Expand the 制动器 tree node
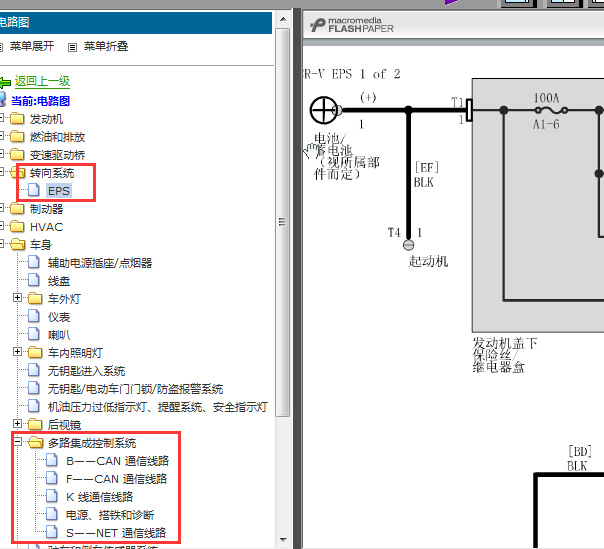Image resolution: width=604 pixels, height=549 pixels. click(2, 208)
